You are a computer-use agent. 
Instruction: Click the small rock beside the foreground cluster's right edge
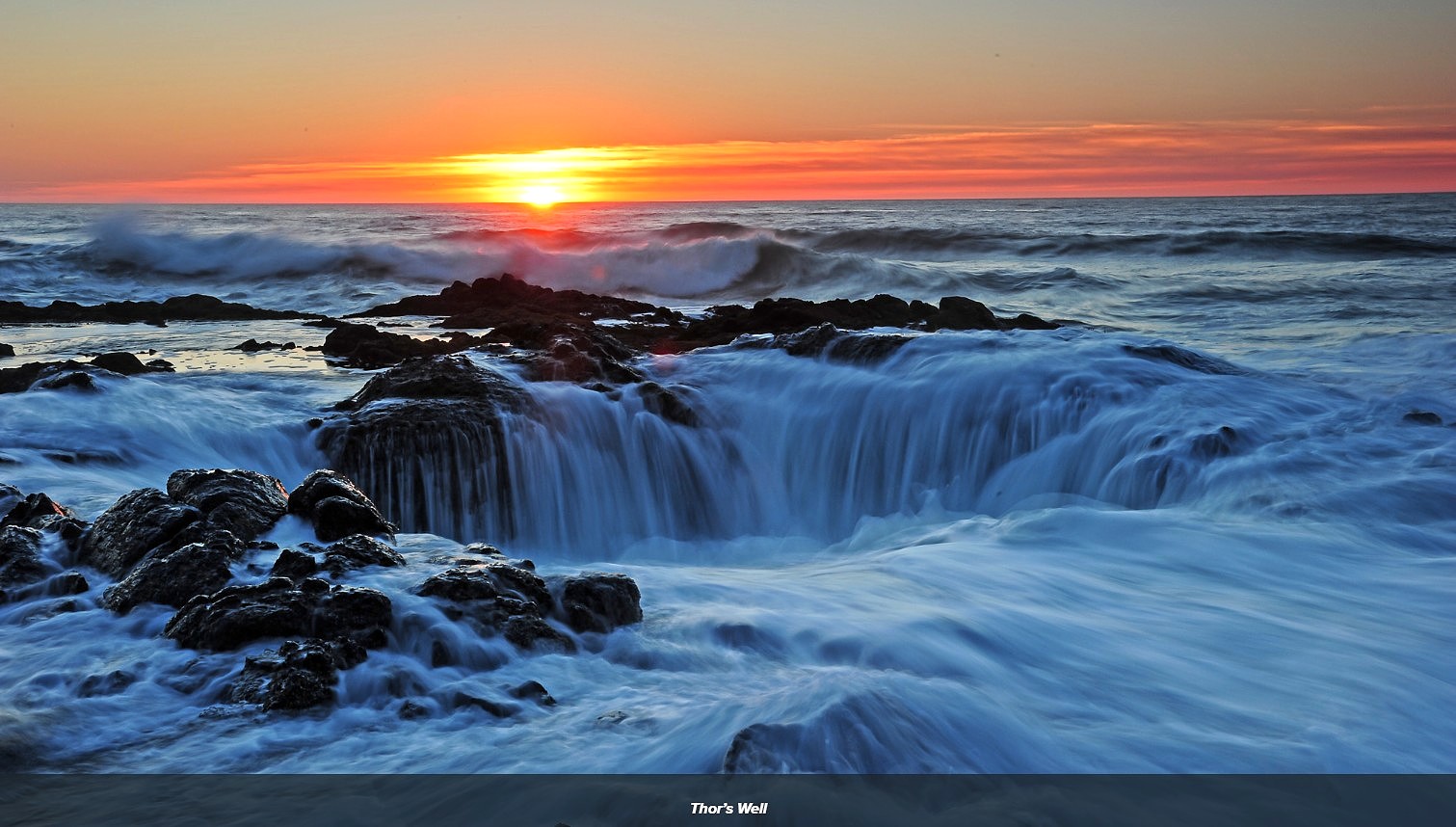coord(599,601)
